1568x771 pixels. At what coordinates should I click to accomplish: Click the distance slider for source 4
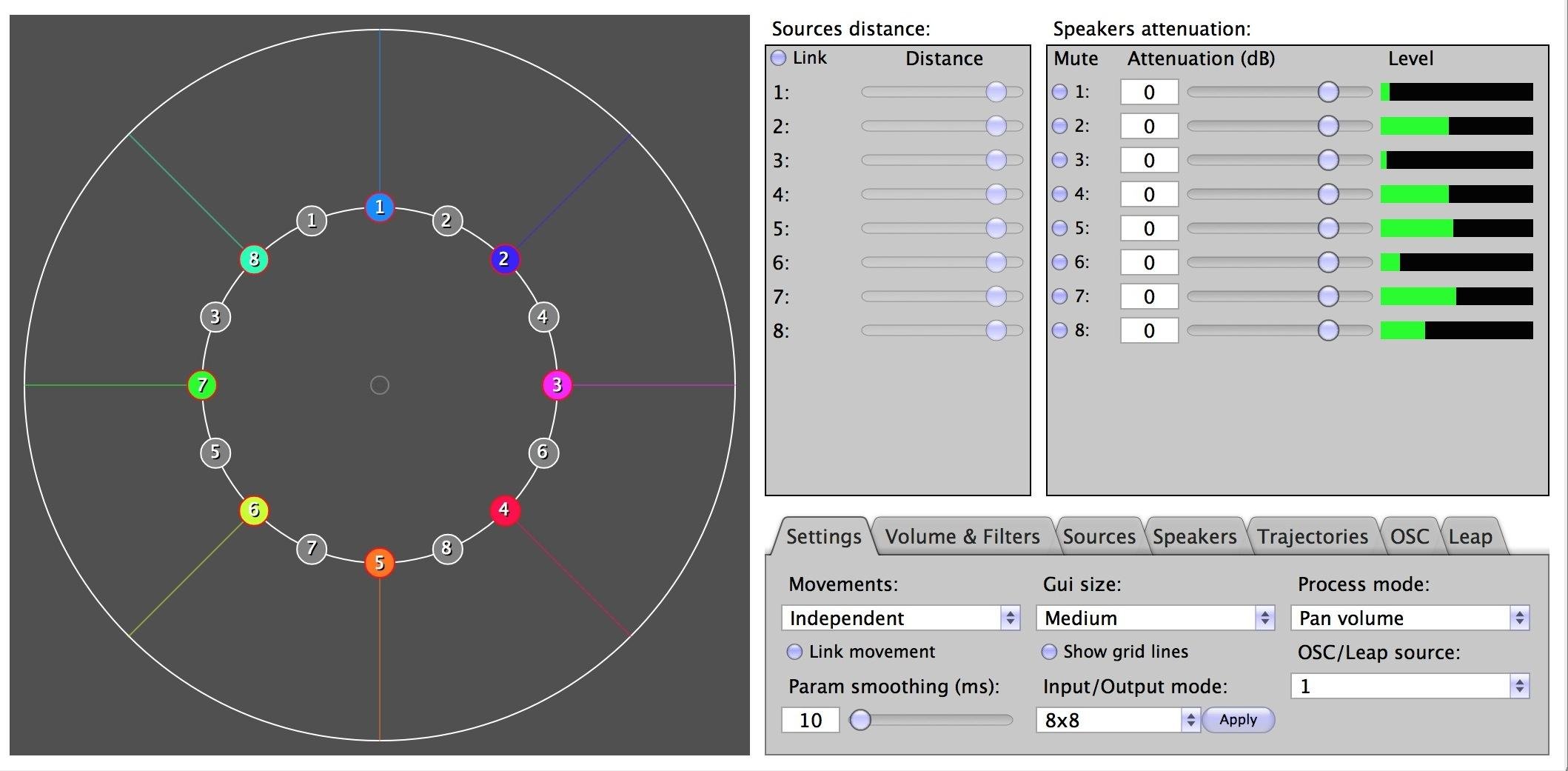click(996, 194)
